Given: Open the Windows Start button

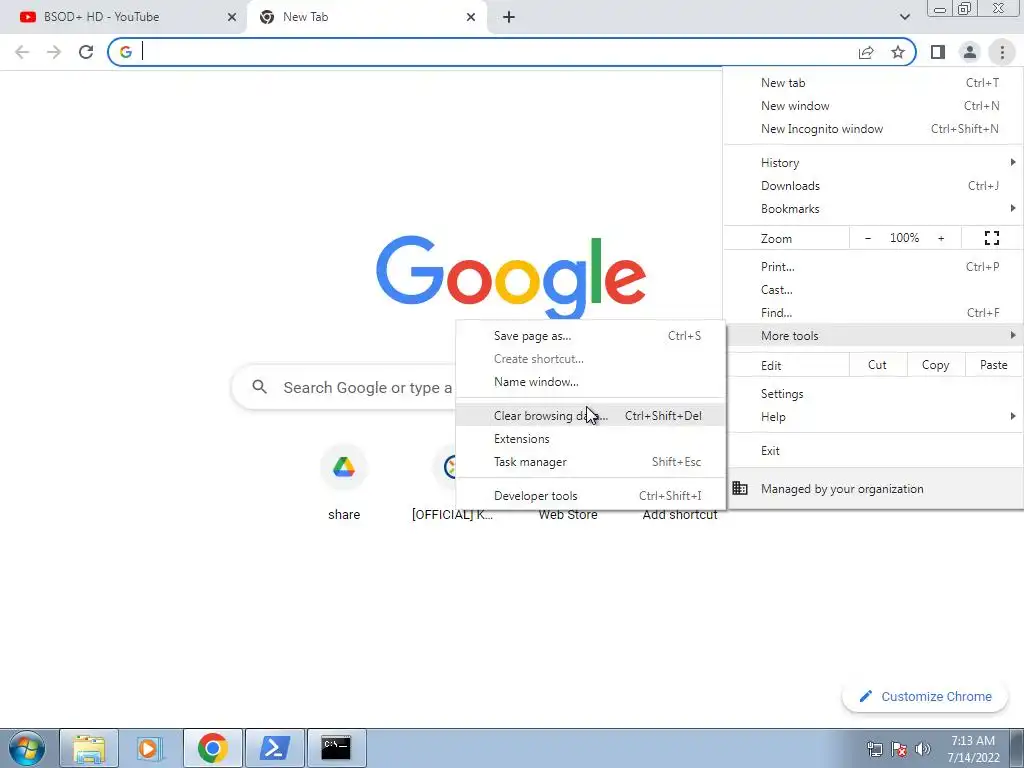Looking at the screenshot, I should [x=27, y=748].
